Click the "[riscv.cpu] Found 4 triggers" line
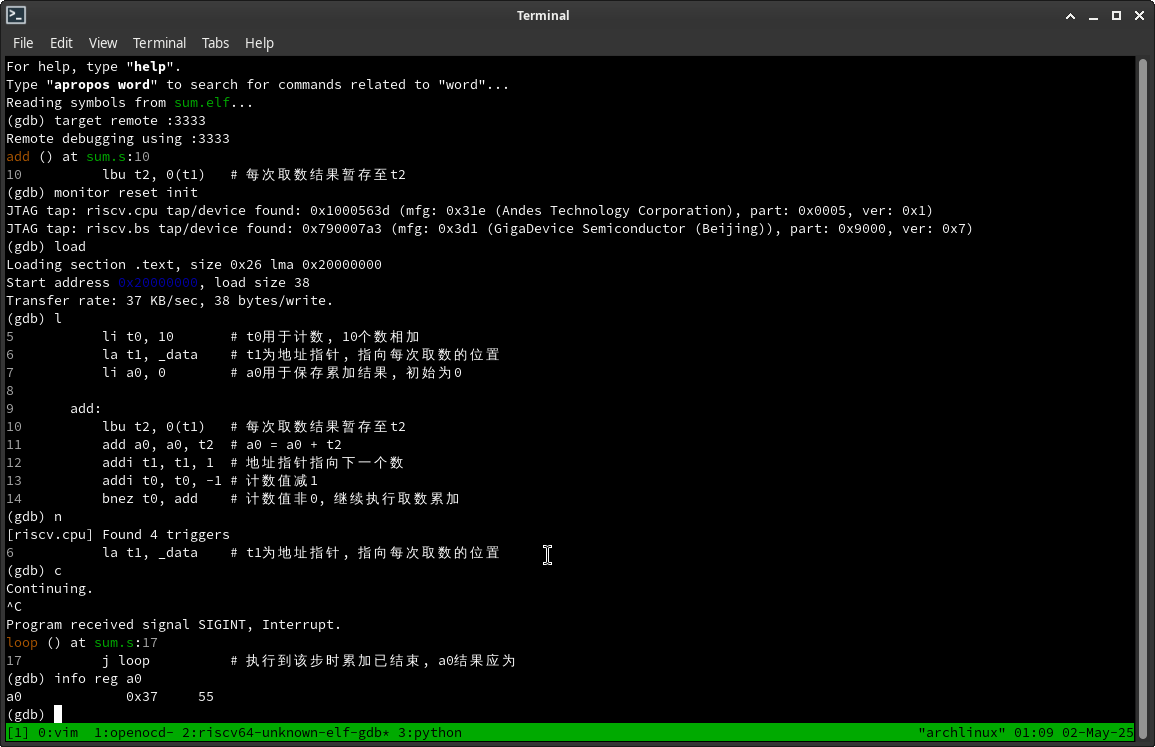This screenshot has width=1155, height=747. pos(118,535)
